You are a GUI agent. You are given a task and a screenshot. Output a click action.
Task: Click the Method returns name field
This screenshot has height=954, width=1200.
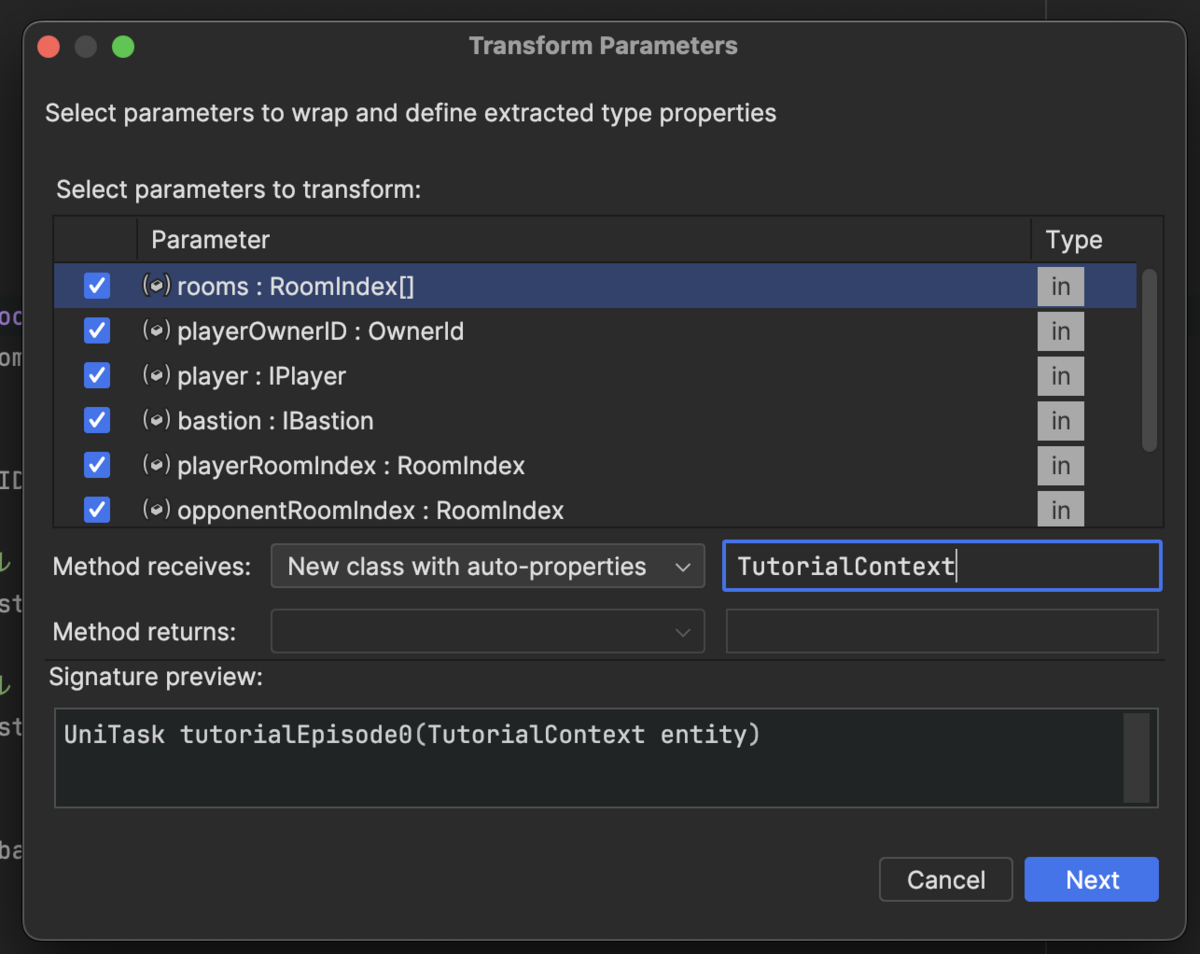pos(940,632)
